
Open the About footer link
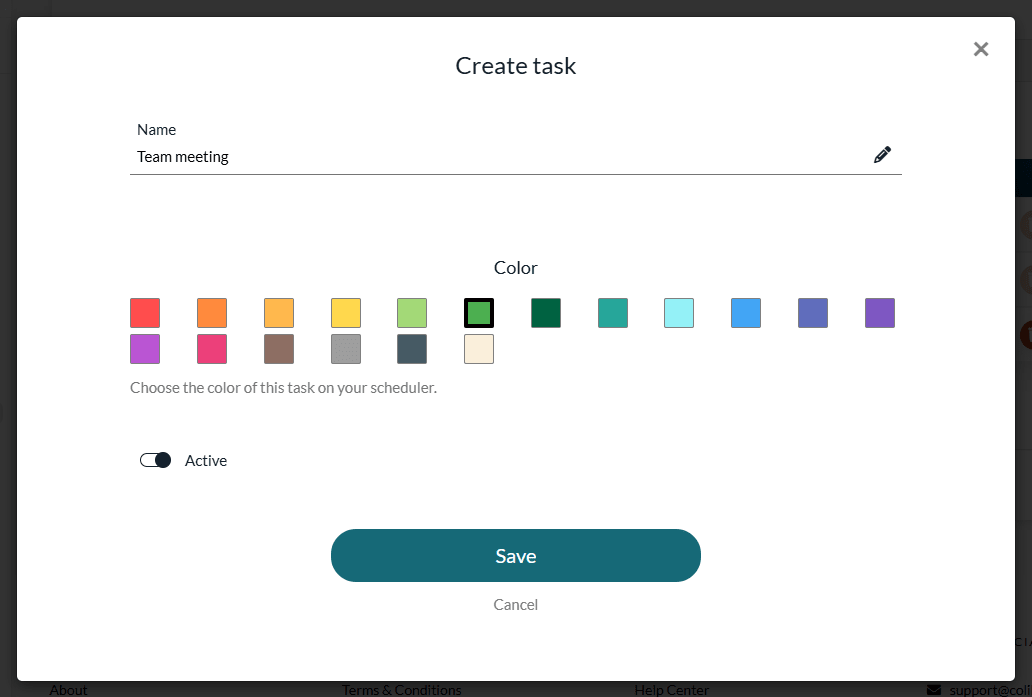tap(68, 690)
